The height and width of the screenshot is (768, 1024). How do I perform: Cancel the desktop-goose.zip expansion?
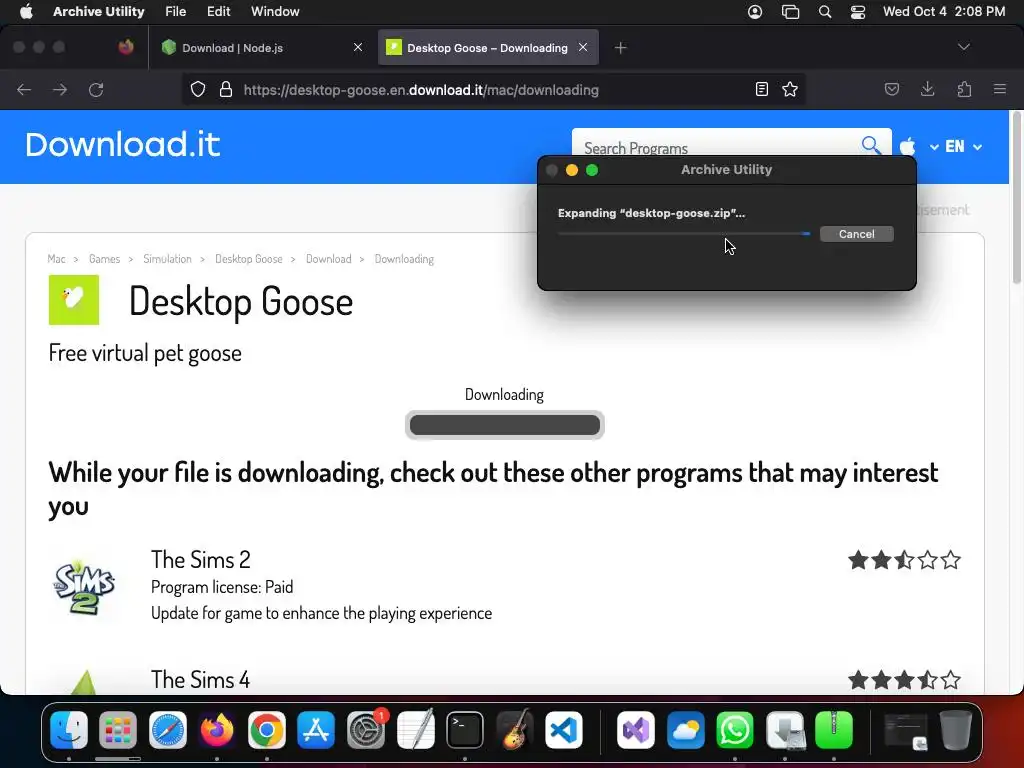coord(856,234)
